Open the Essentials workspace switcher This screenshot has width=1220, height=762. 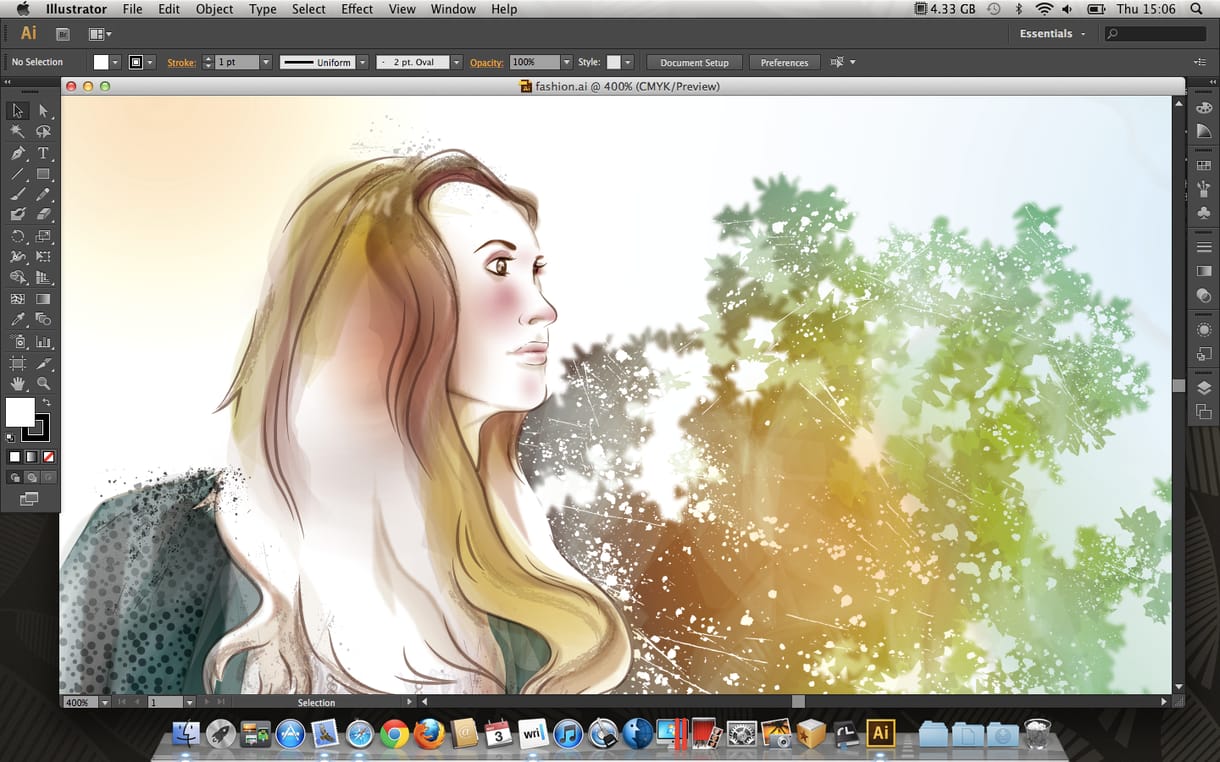tap(1052, 34)
